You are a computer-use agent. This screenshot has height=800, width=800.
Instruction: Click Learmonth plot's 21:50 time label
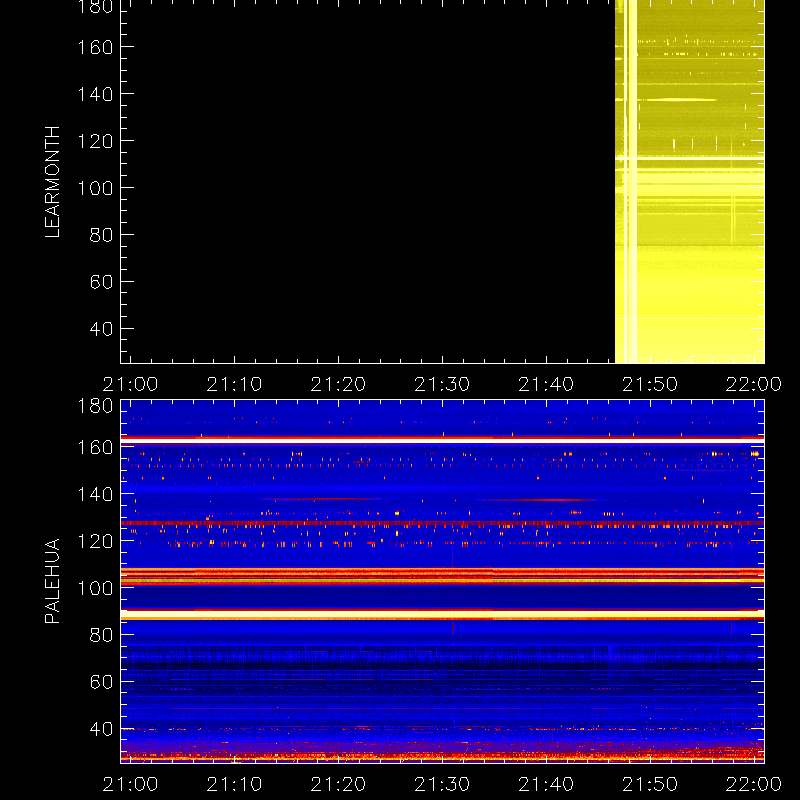(x=650, y=384)
